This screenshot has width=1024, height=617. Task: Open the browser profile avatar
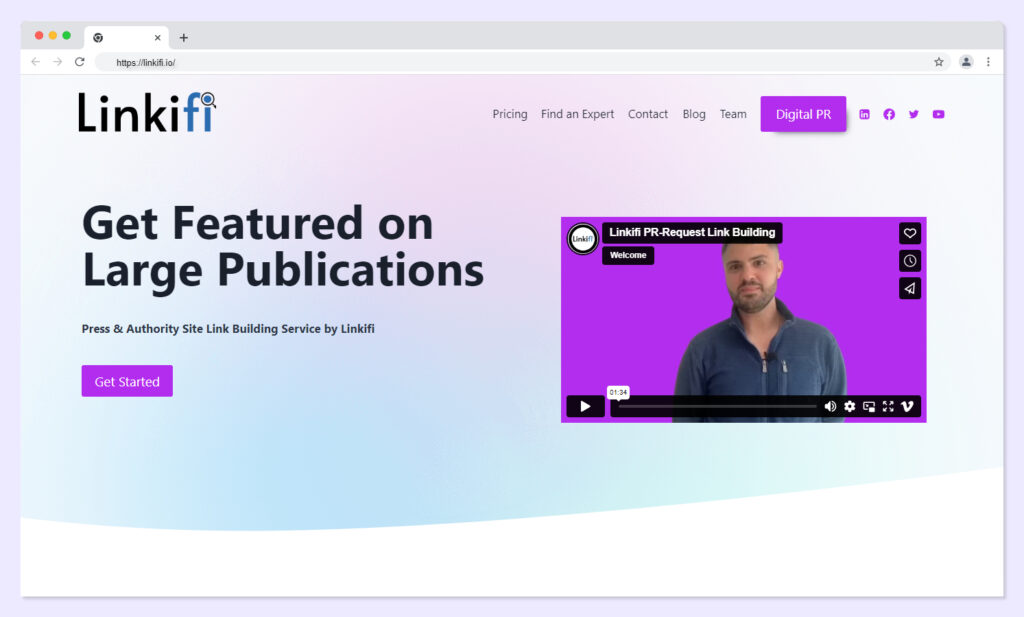coord(966,61)
